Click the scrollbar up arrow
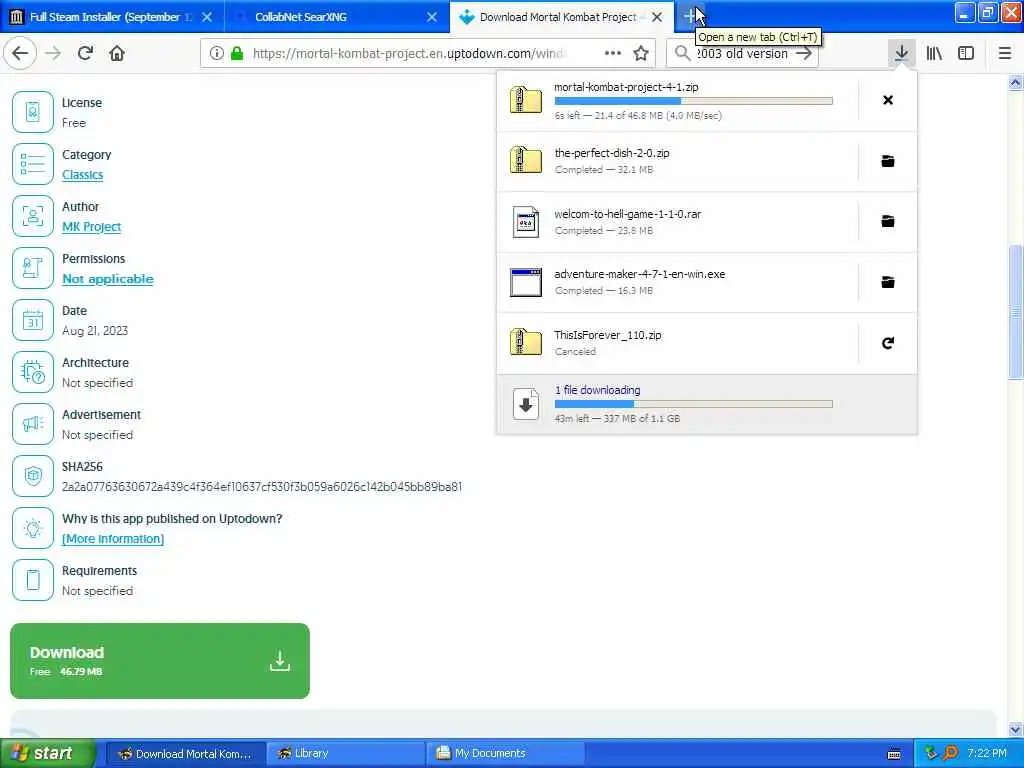Viewport: 1024px width, 768px height. 1015,82
